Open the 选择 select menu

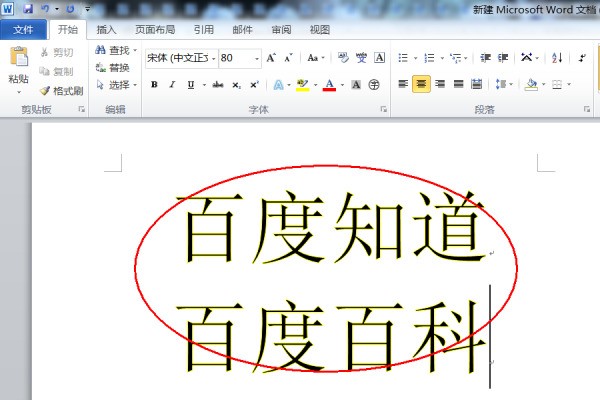pyautogui.click(x=117, y=85)
